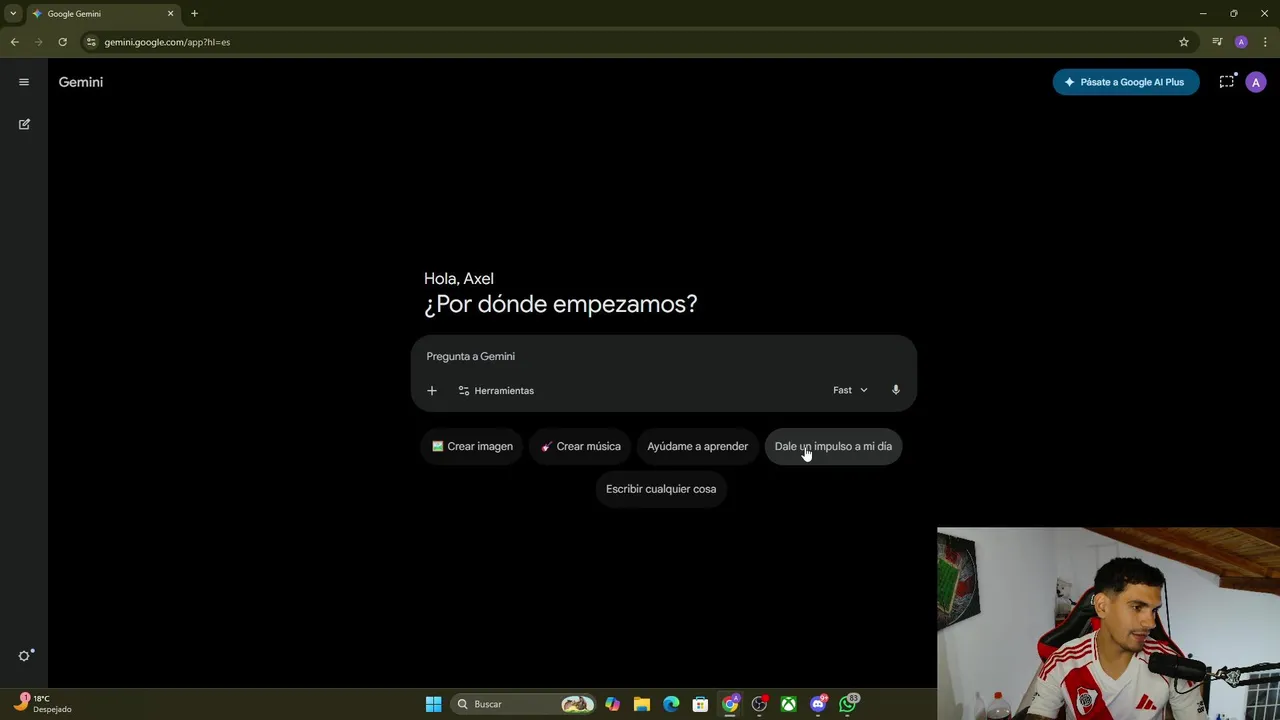Start a new chat with the pencil icon
Image resolution: width=1280 pixels, height=720 pixels.
(x=24, y=124)
